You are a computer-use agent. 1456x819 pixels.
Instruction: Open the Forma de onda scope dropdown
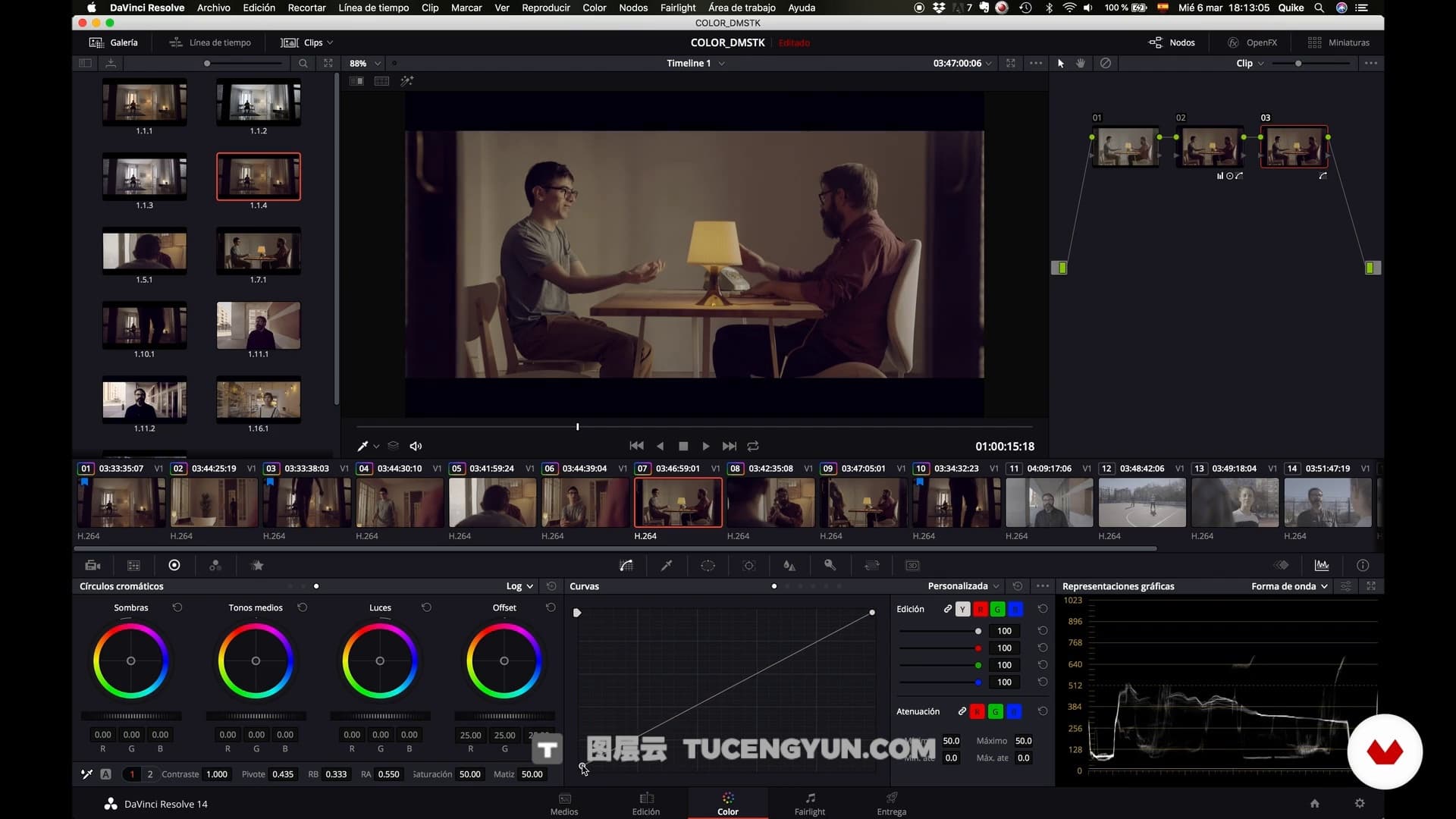(1289, 586)
